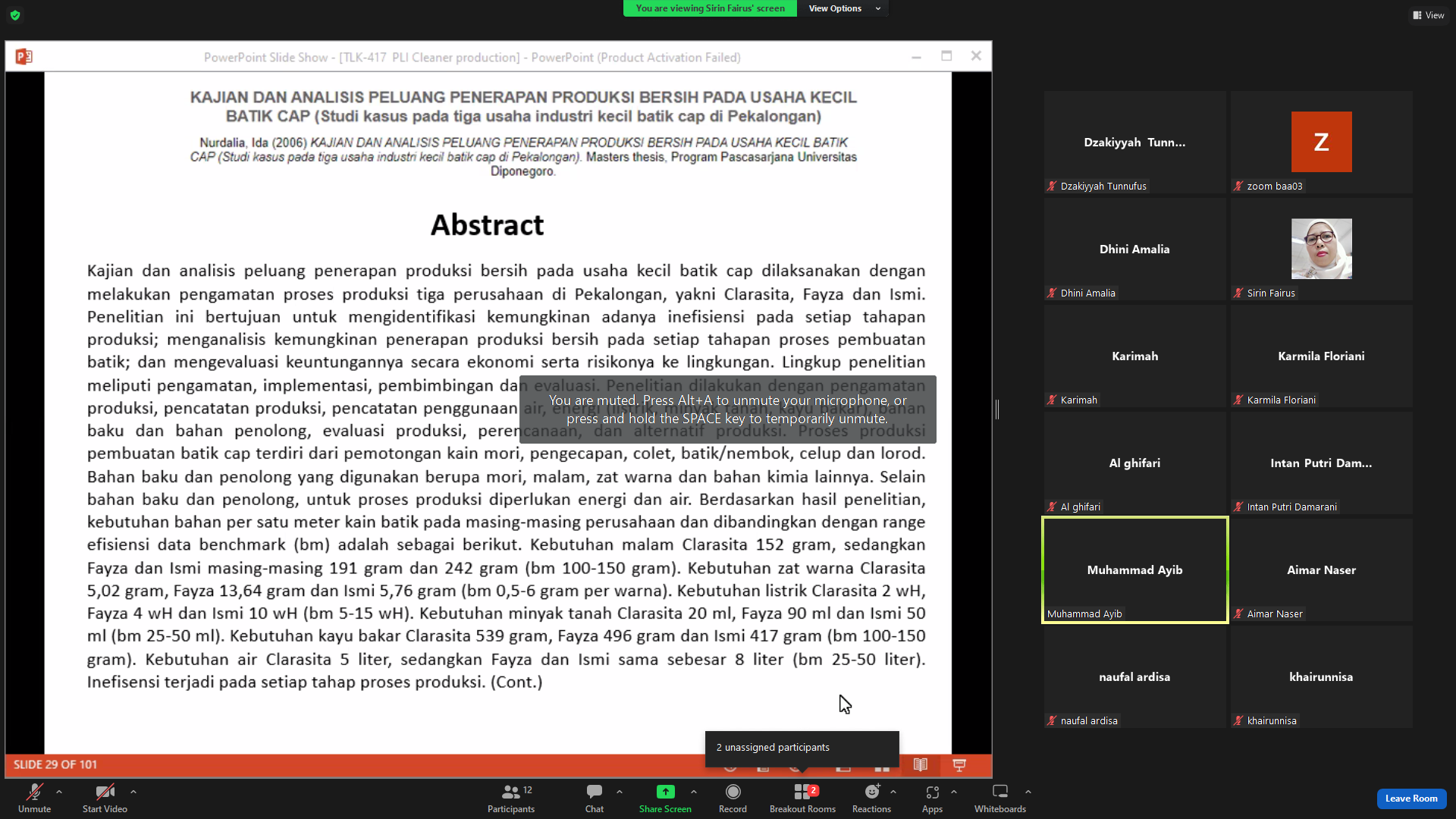
Task: Click the green encryption shield icon
Action: pos(15,15)
